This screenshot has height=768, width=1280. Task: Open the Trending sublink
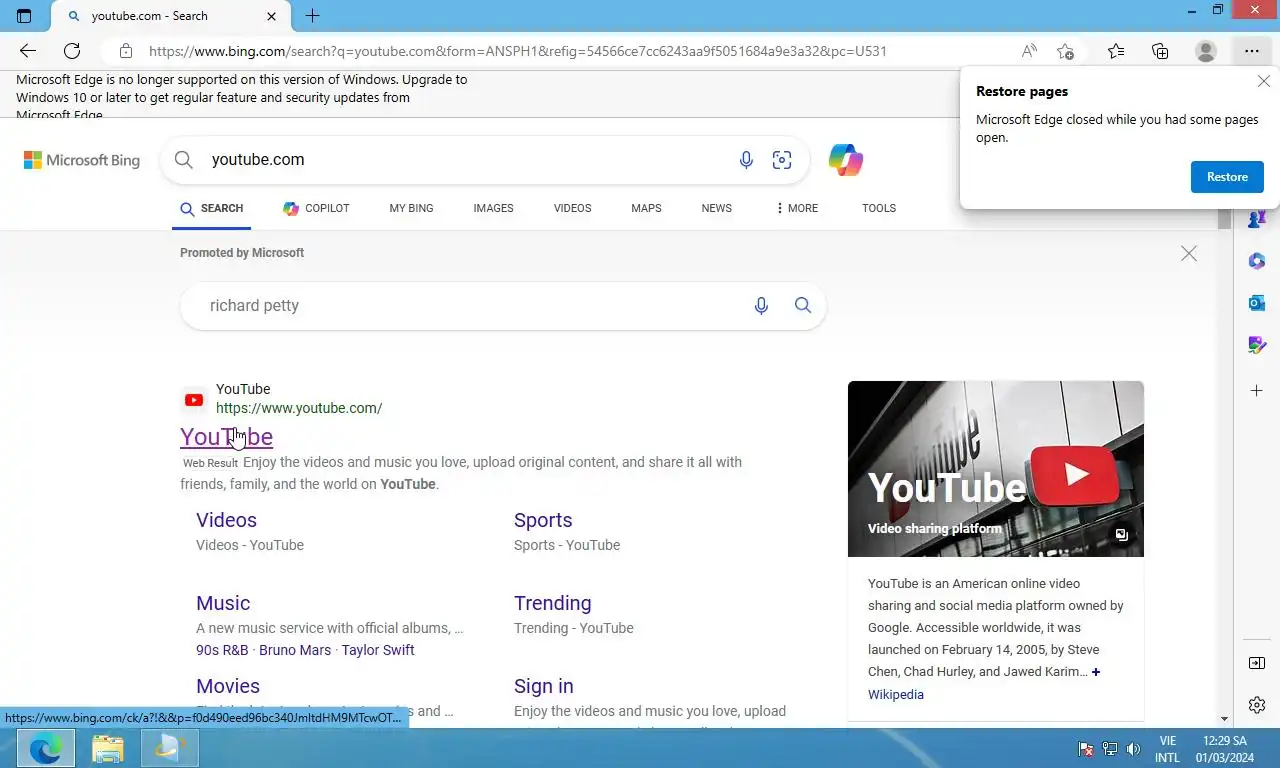point(552,603)
